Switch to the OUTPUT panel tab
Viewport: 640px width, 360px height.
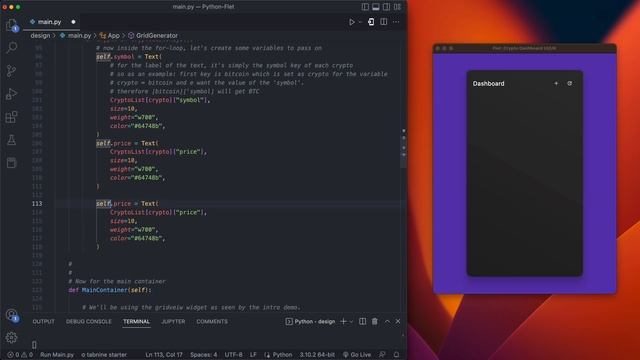[43, 322]
